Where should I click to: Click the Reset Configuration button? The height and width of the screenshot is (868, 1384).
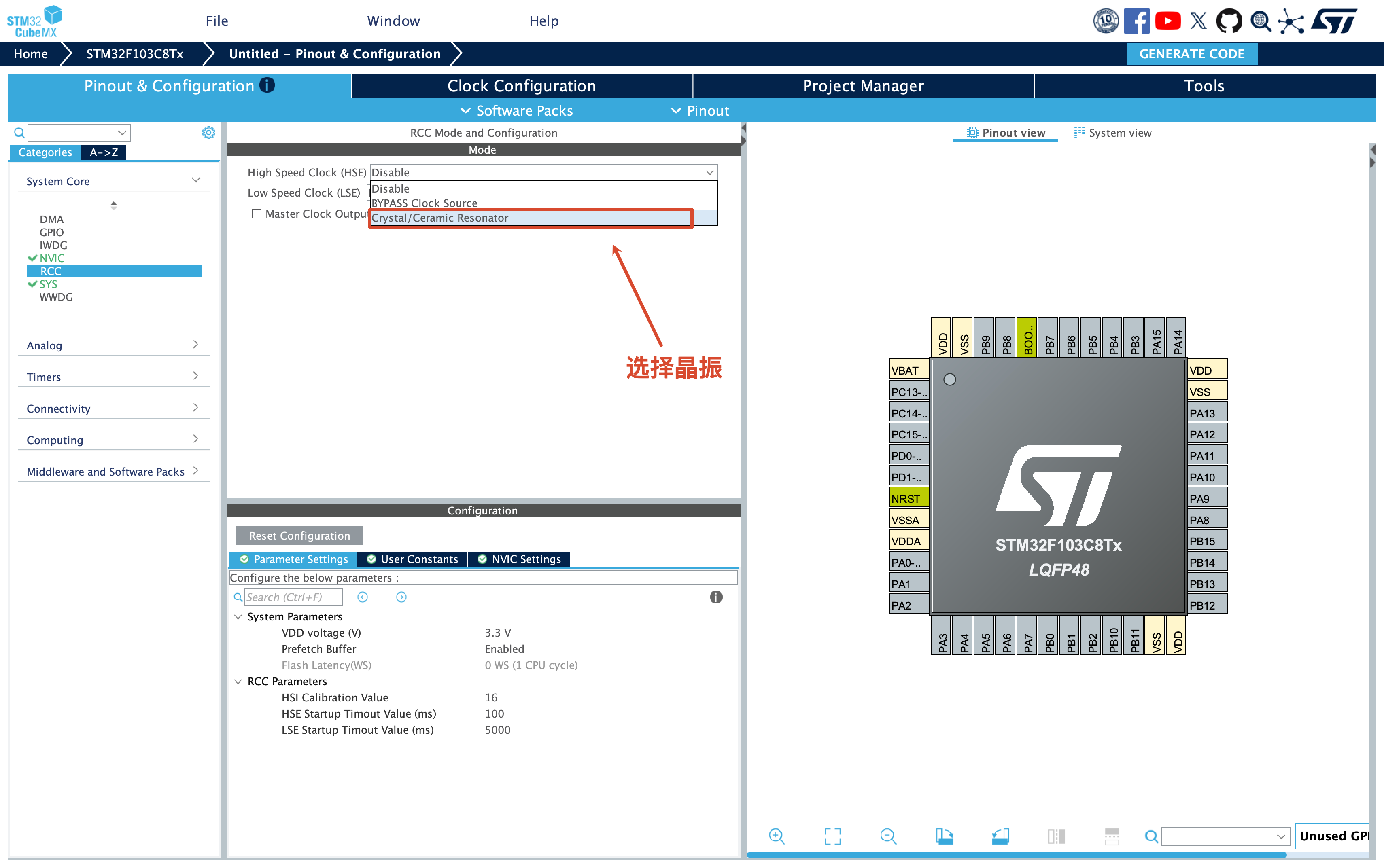pyautogui.click(x=299, y=536)
